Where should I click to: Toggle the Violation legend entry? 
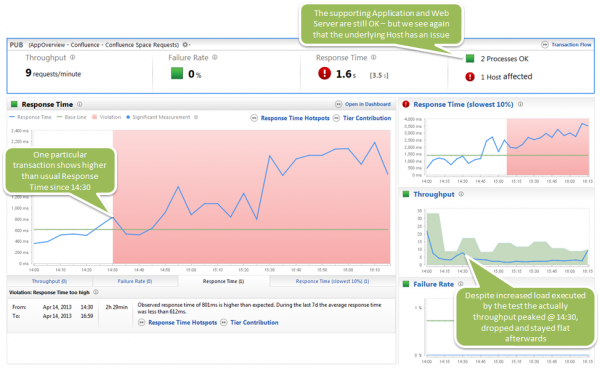106,117
